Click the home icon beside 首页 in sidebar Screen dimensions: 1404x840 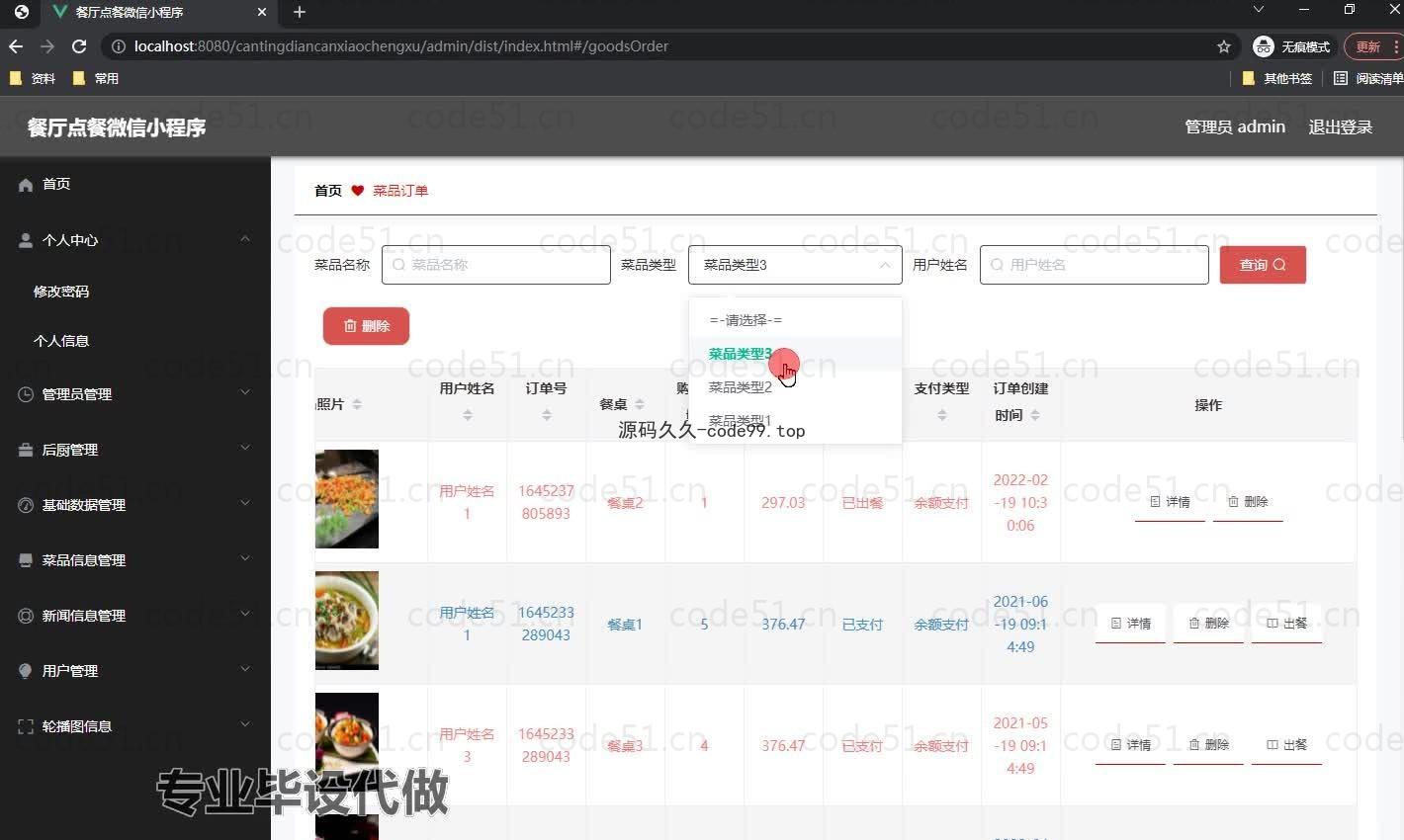pyautogui.click(x=26, y=185)
